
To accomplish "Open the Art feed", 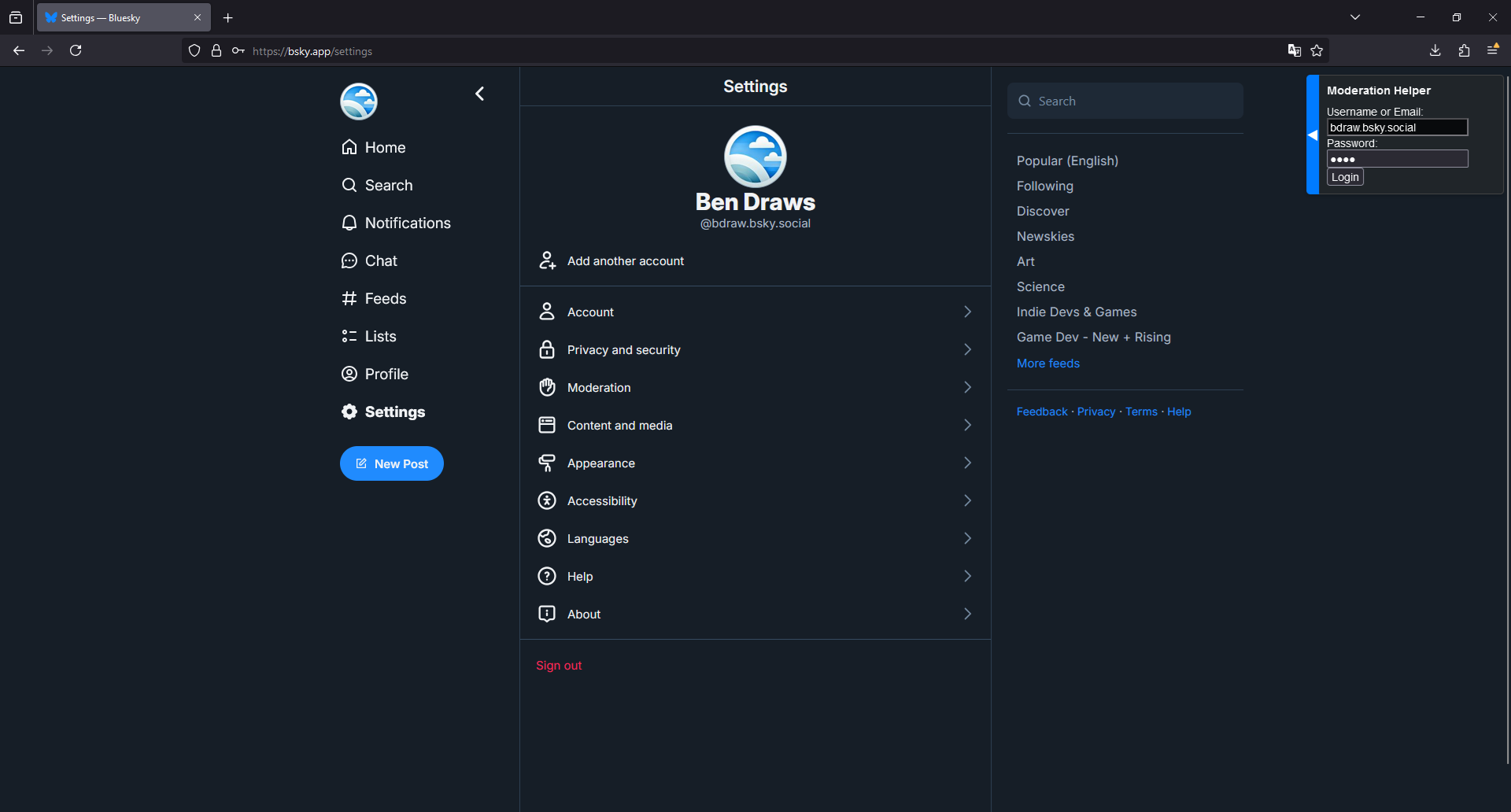I will pyautogui.click(x=1025, y=261).
